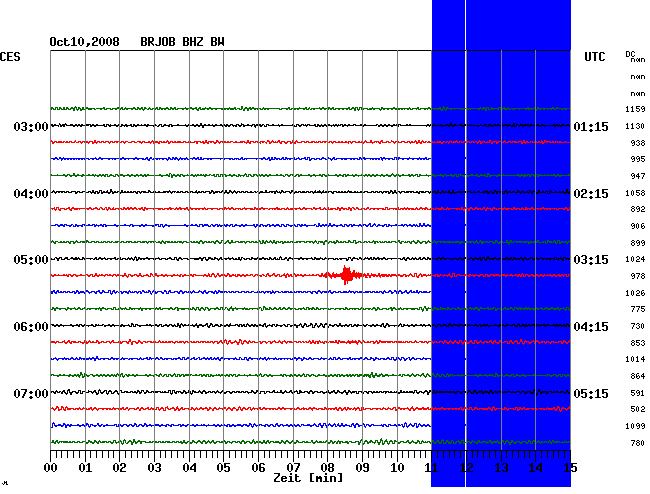The image size is (650, 494).
Task: Click the 05:15 UTC time label
Action: 591,393
